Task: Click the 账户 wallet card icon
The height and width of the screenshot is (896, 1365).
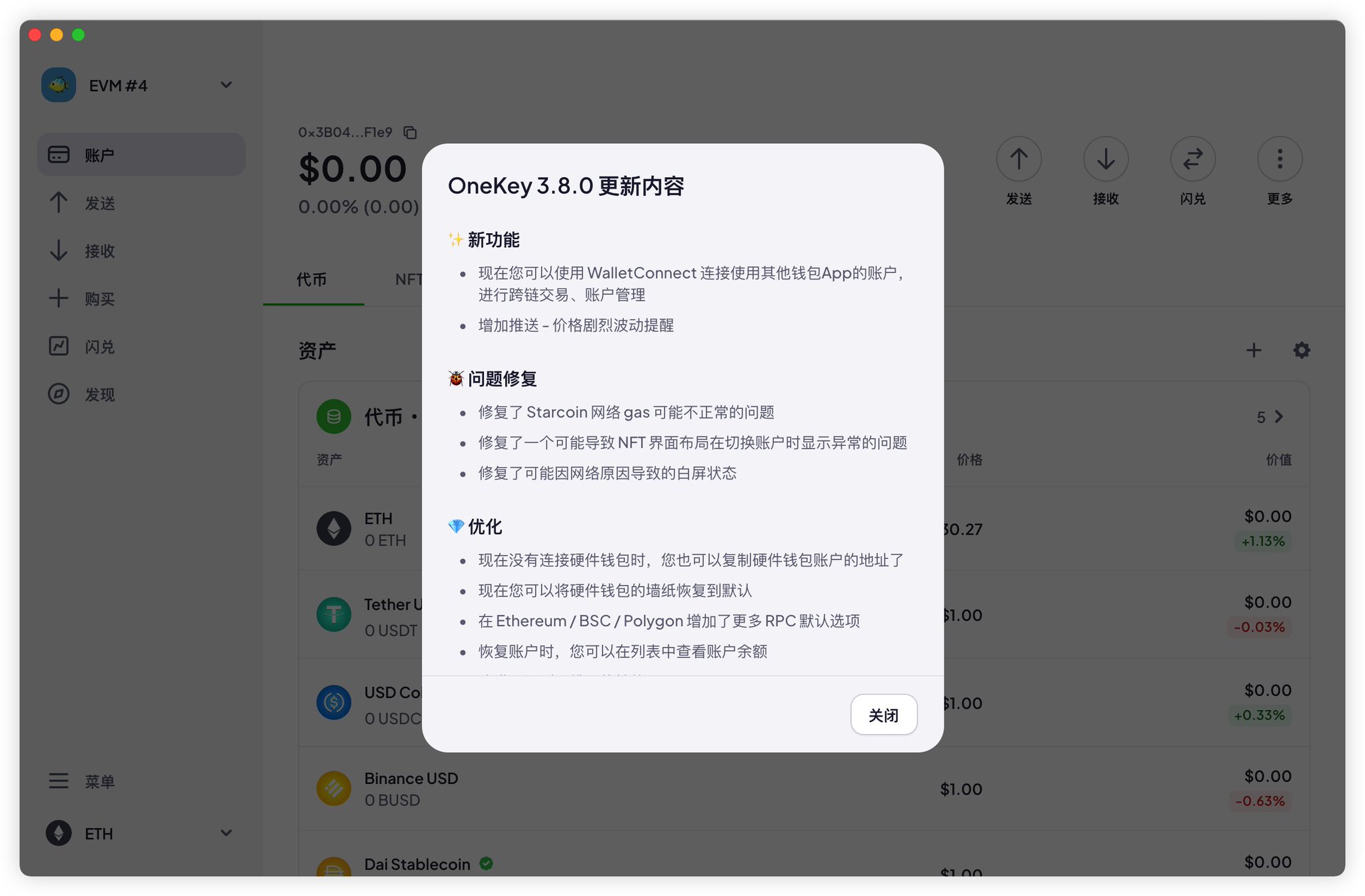Action: 59,155
